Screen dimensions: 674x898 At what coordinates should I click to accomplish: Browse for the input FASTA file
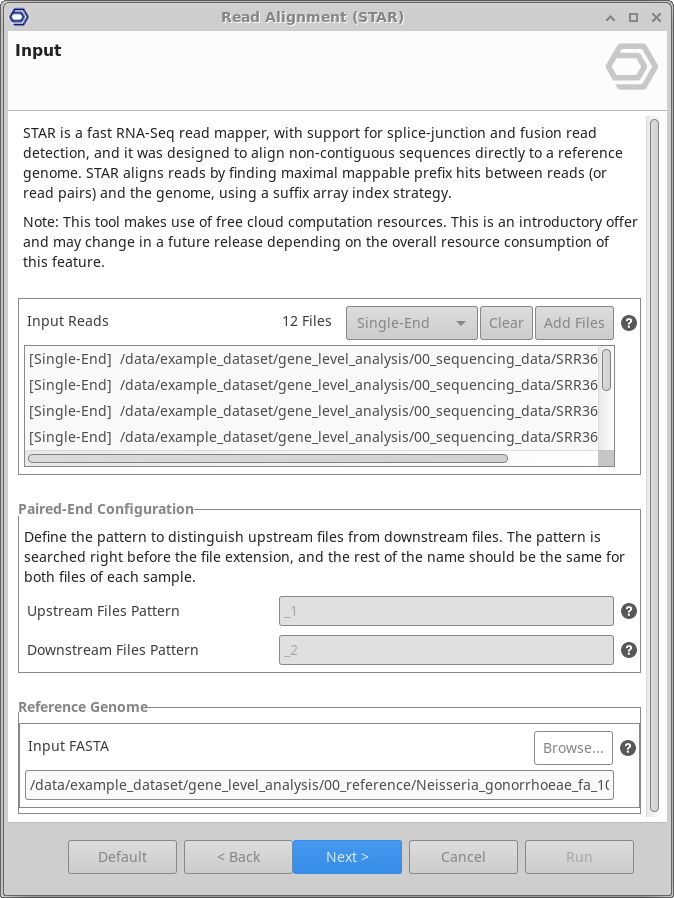573,747
